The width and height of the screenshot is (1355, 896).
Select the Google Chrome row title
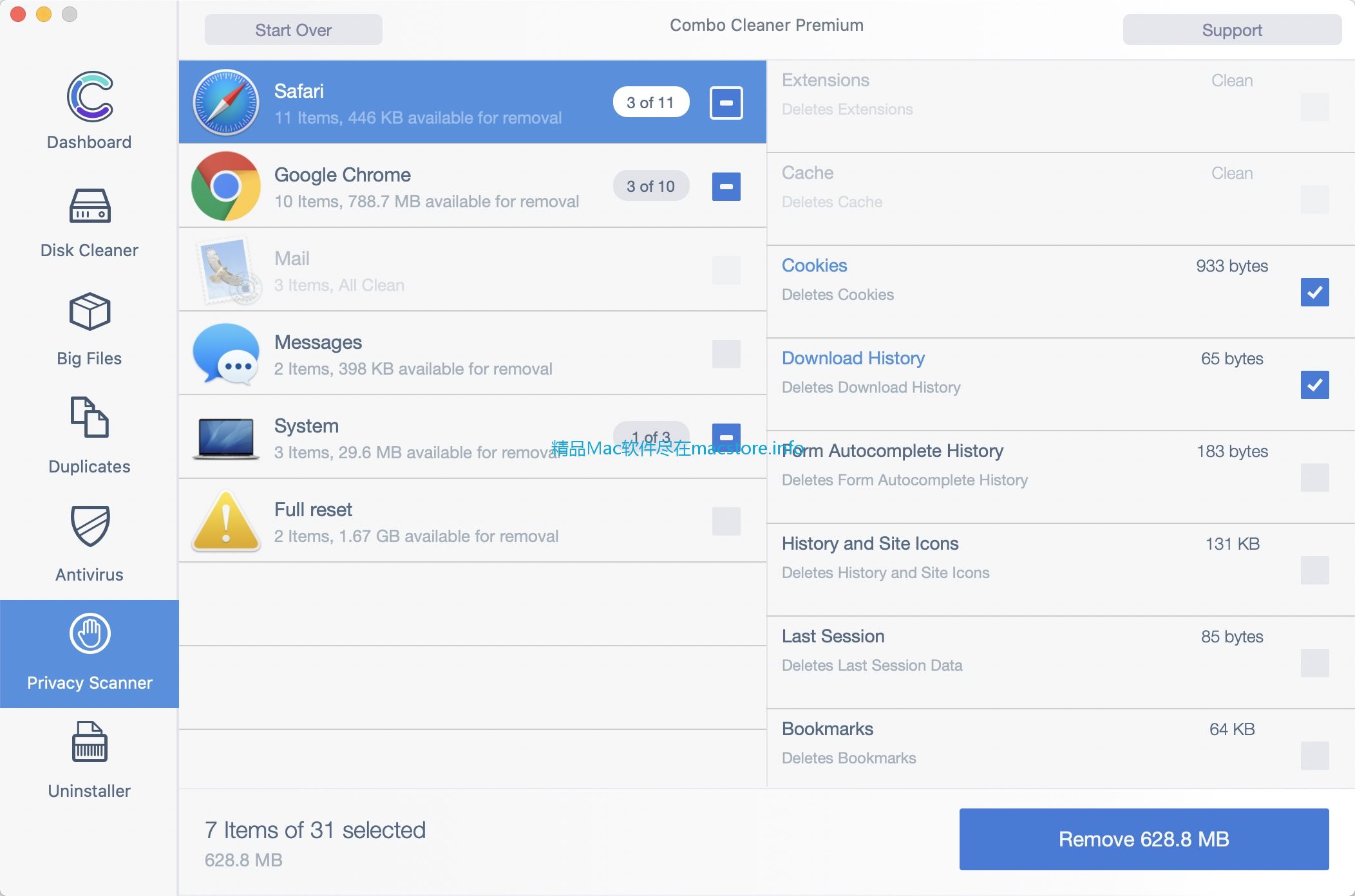[x=343, y=174]
